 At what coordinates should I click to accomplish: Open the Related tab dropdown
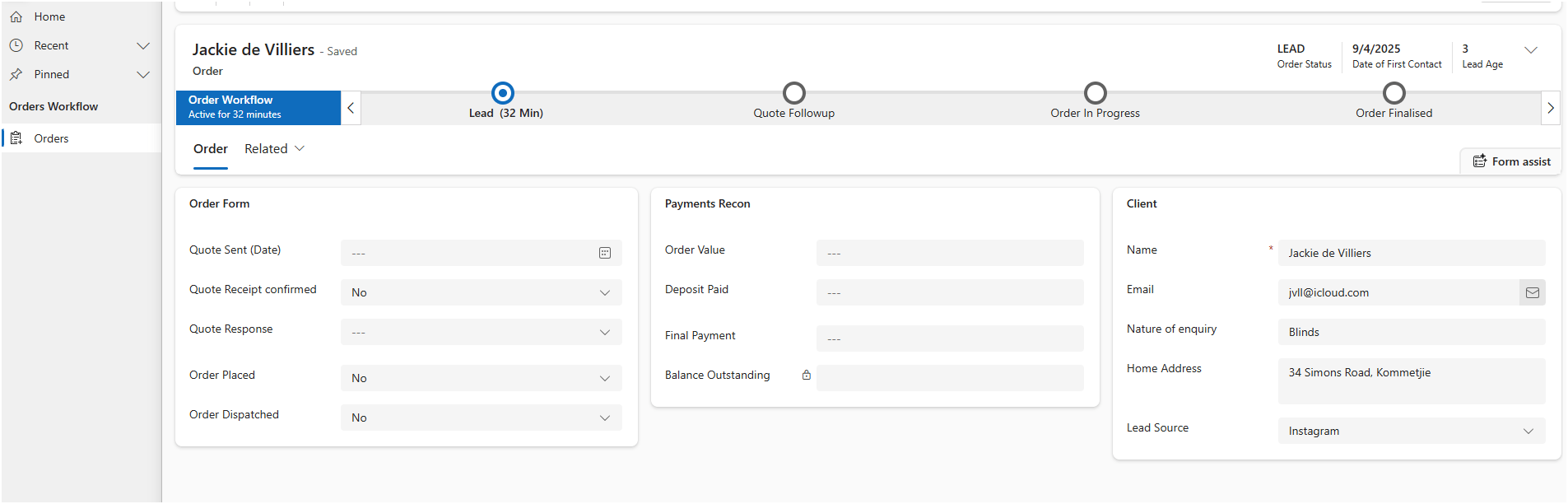(274, 148)
